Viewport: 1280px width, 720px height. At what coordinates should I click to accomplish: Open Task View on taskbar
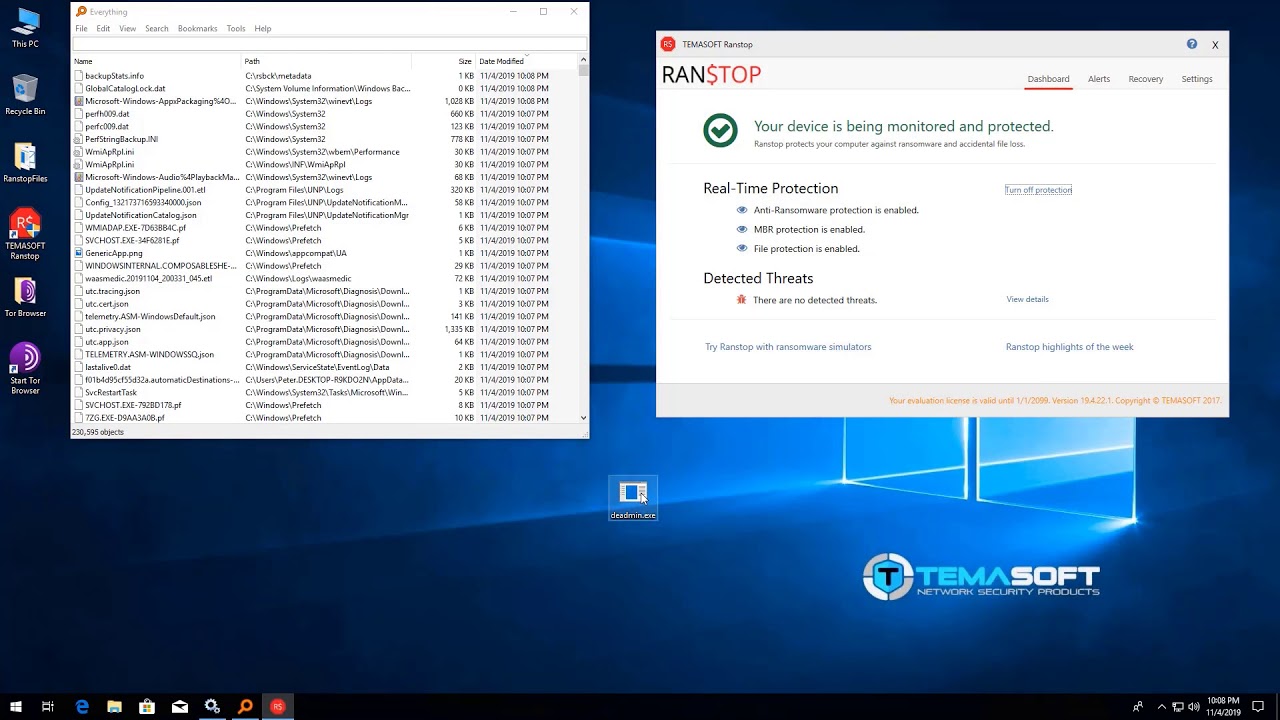[x=47, y=707]
